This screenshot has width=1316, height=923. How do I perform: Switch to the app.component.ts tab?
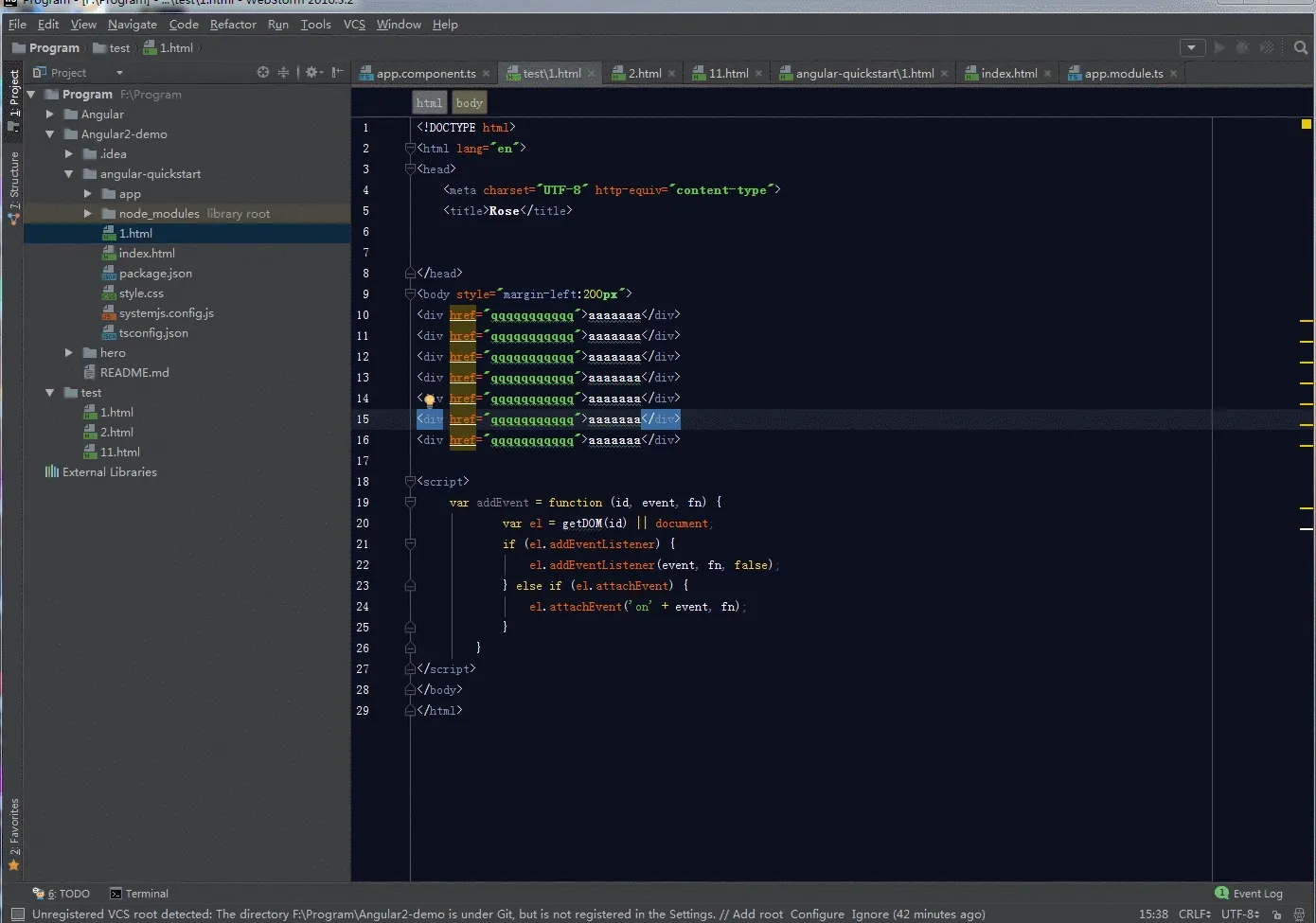425,73
